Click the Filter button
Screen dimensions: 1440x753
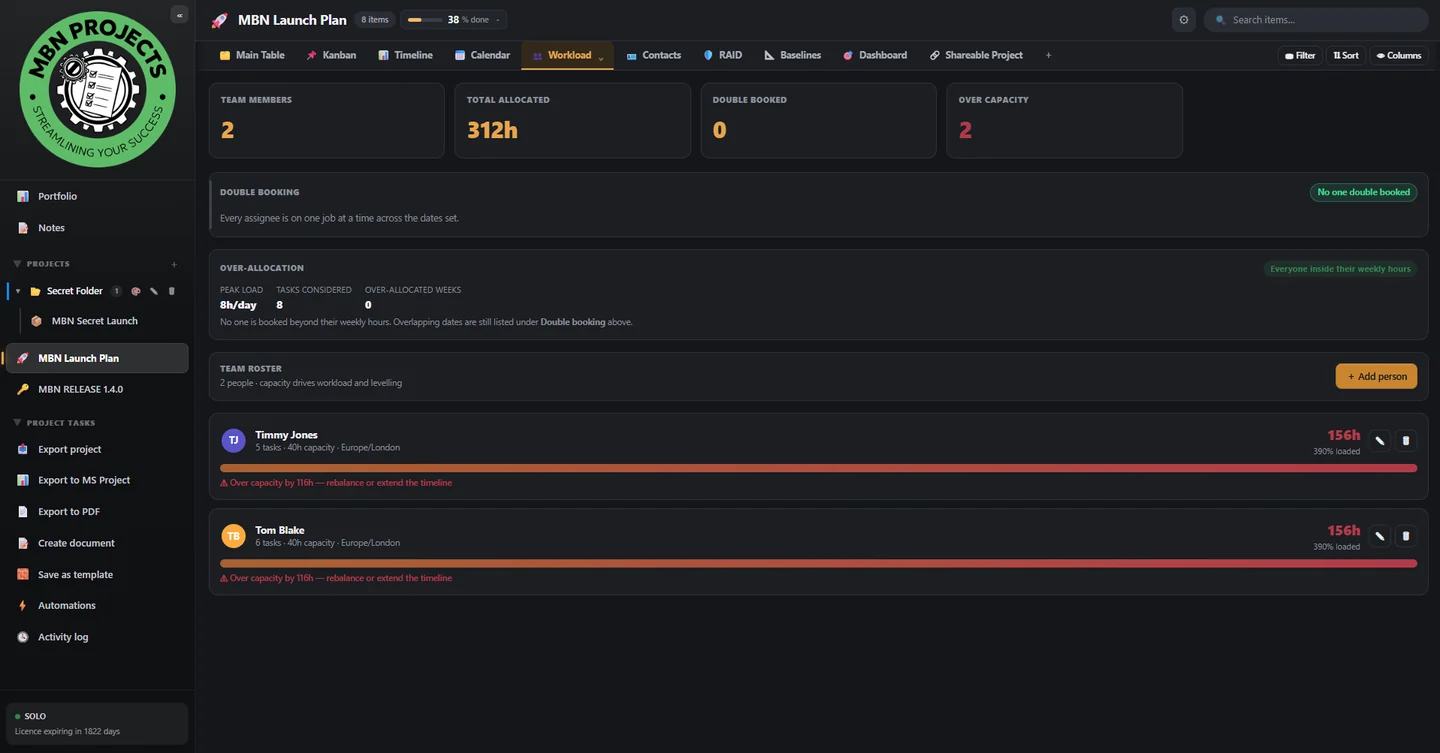(x=1300, y=55)
